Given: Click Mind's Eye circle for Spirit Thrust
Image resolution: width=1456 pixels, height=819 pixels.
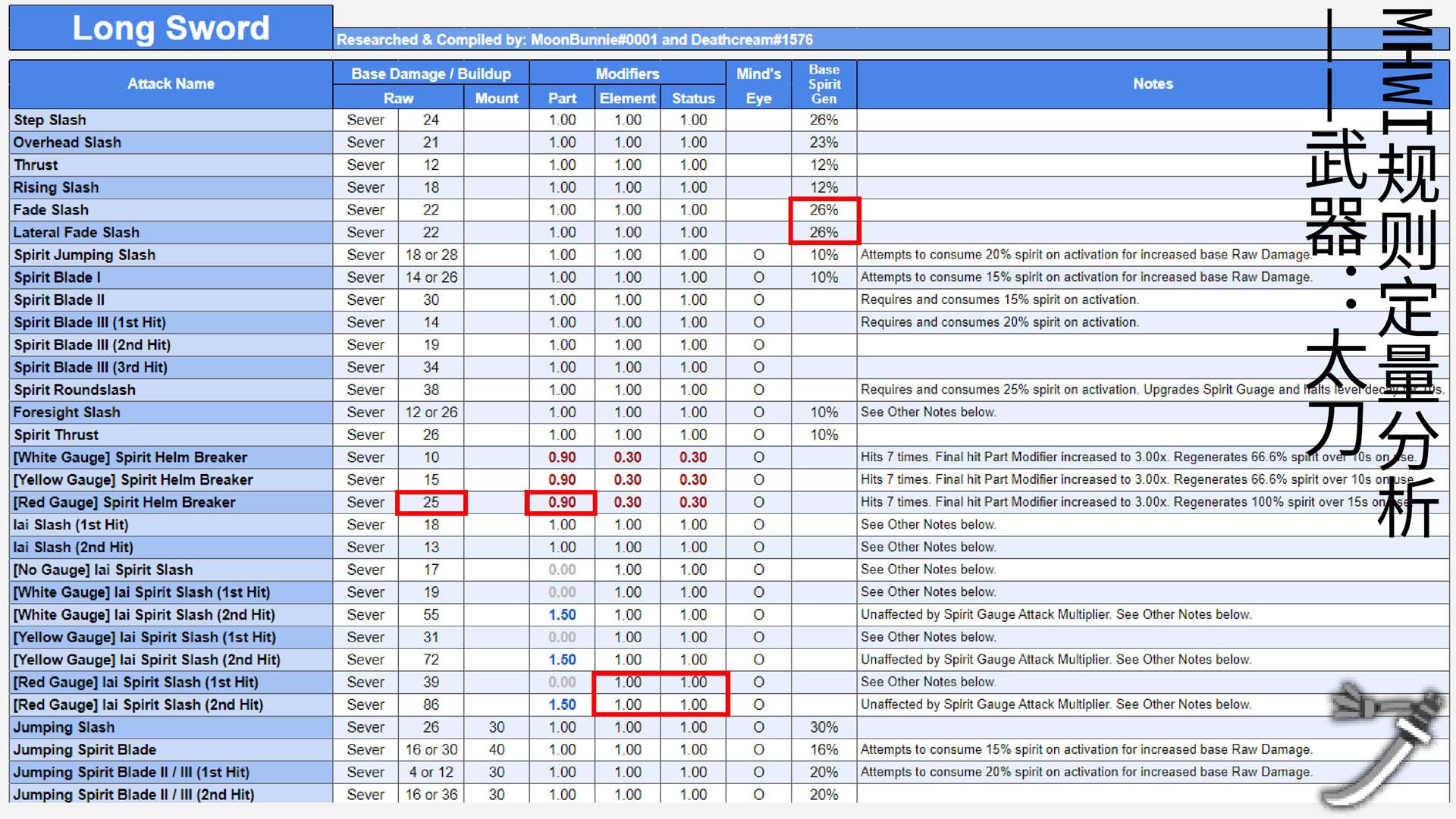Looking at the screenshot, I should point(758,435).
